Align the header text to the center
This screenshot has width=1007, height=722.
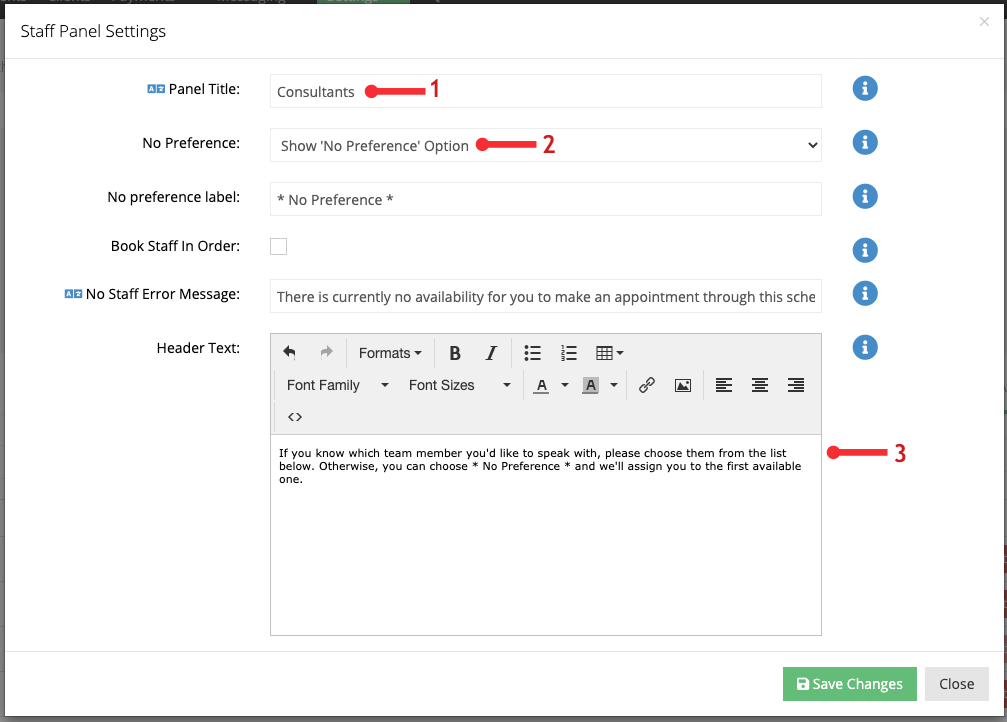pos(759,384)
